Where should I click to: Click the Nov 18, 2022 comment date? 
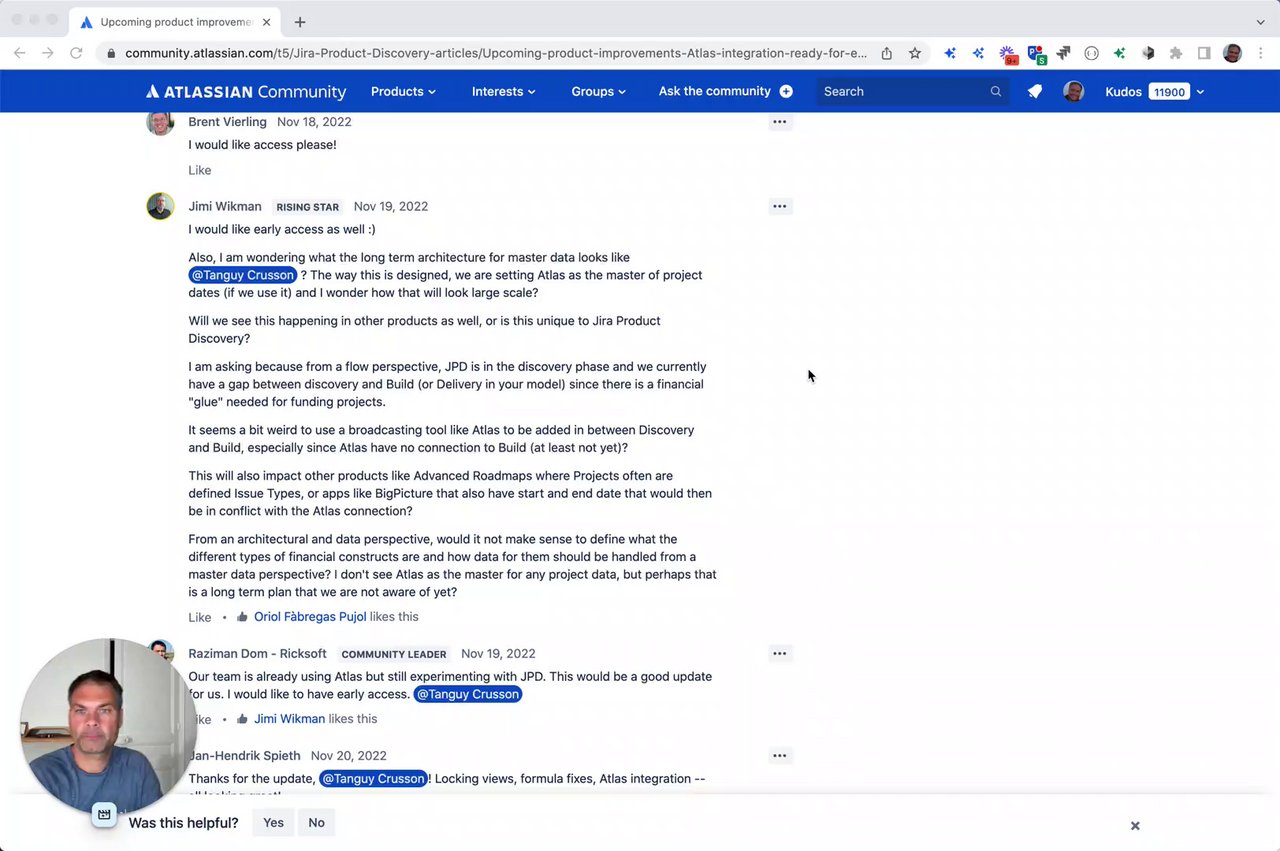pos(314,122)
